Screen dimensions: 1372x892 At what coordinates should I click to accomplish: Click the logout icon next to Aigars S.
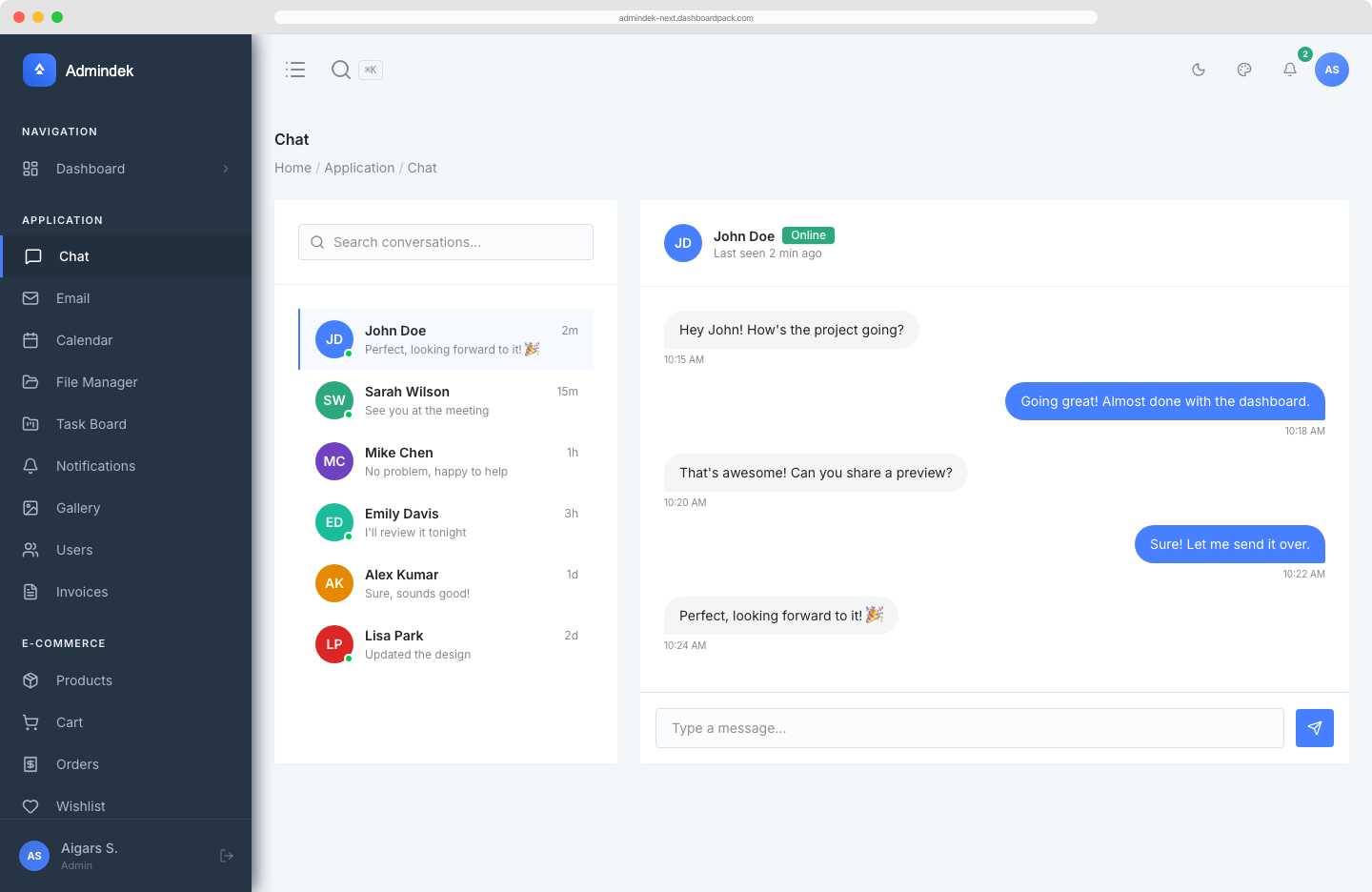tap(227, 855)
